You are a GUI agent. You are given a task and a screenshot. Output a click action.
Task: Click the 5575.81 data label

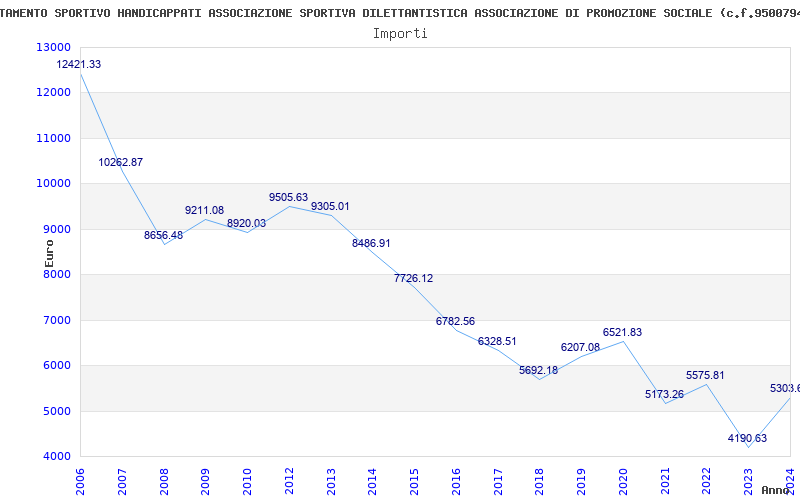[705, 375]
